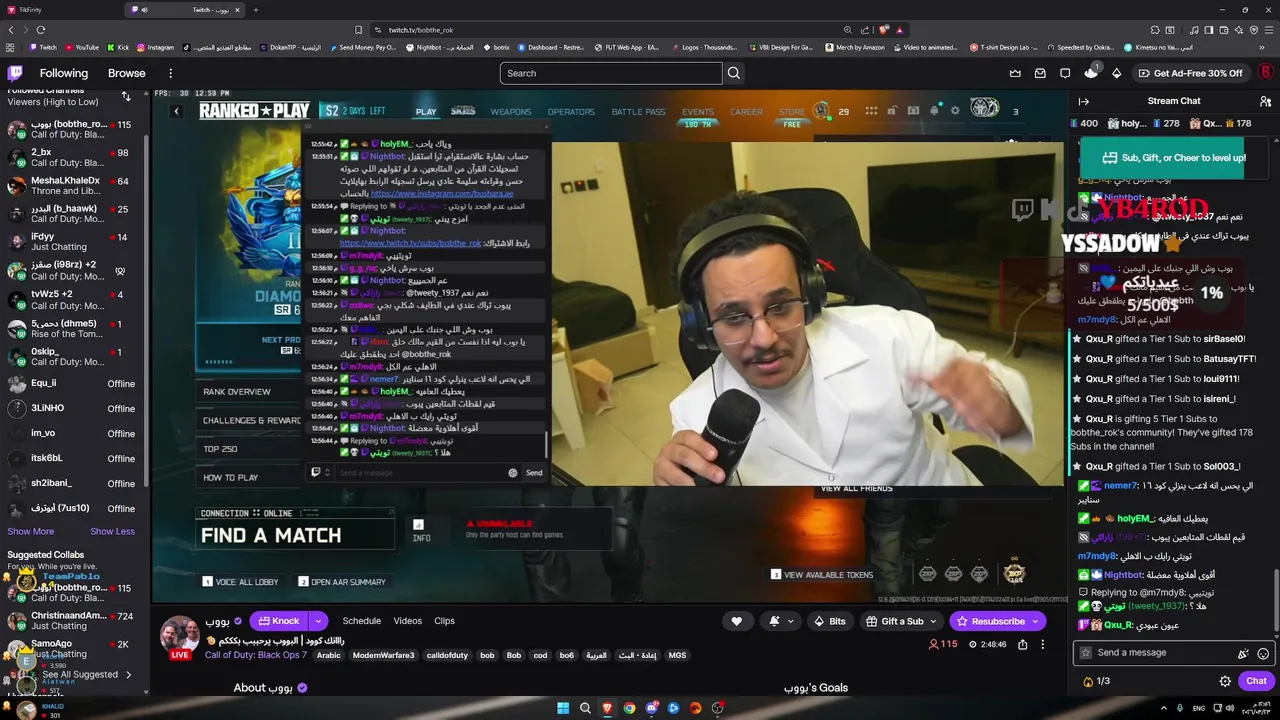
Task: Reload the browser page
Action: 41,30
